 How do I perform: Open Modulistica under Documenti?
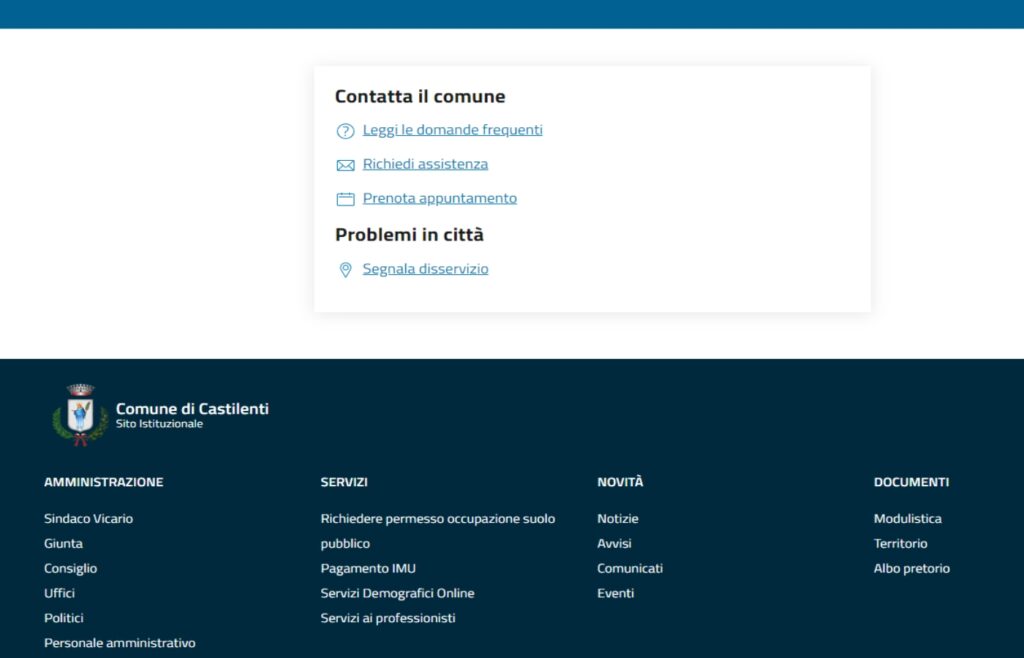[x=907, y=519]
